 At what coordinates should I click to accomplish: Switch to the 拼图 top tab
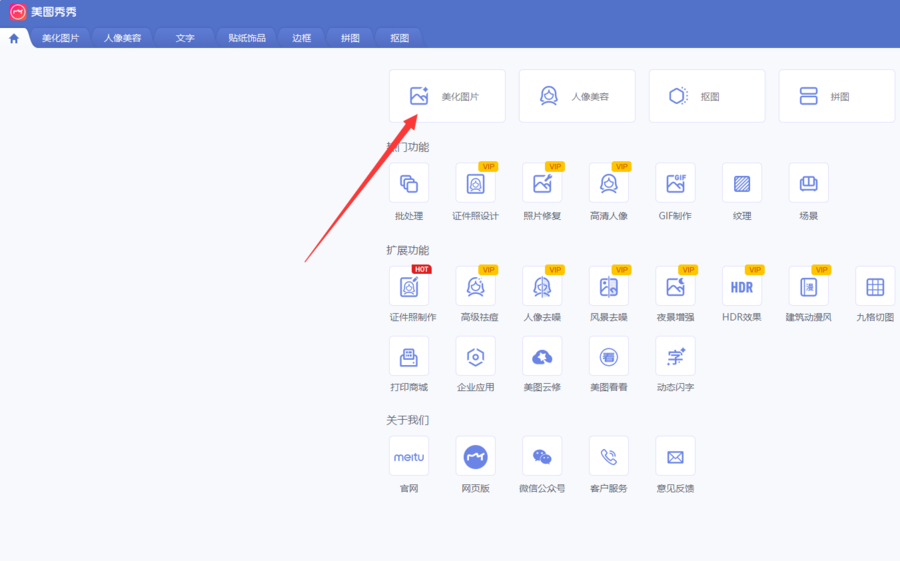tap(350, 38)
